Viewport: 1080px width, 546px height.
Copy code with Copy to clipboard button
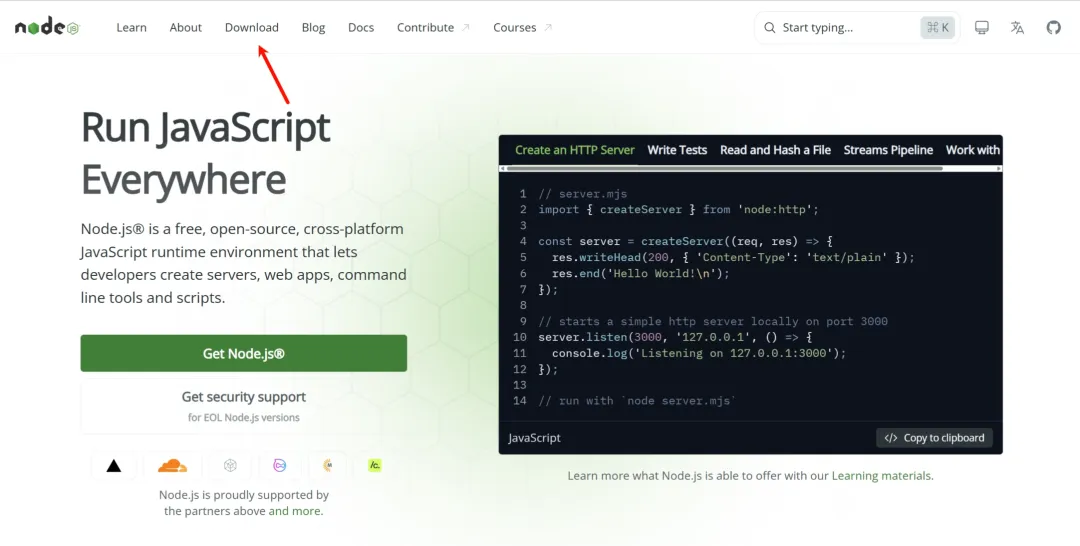(934, 438)
